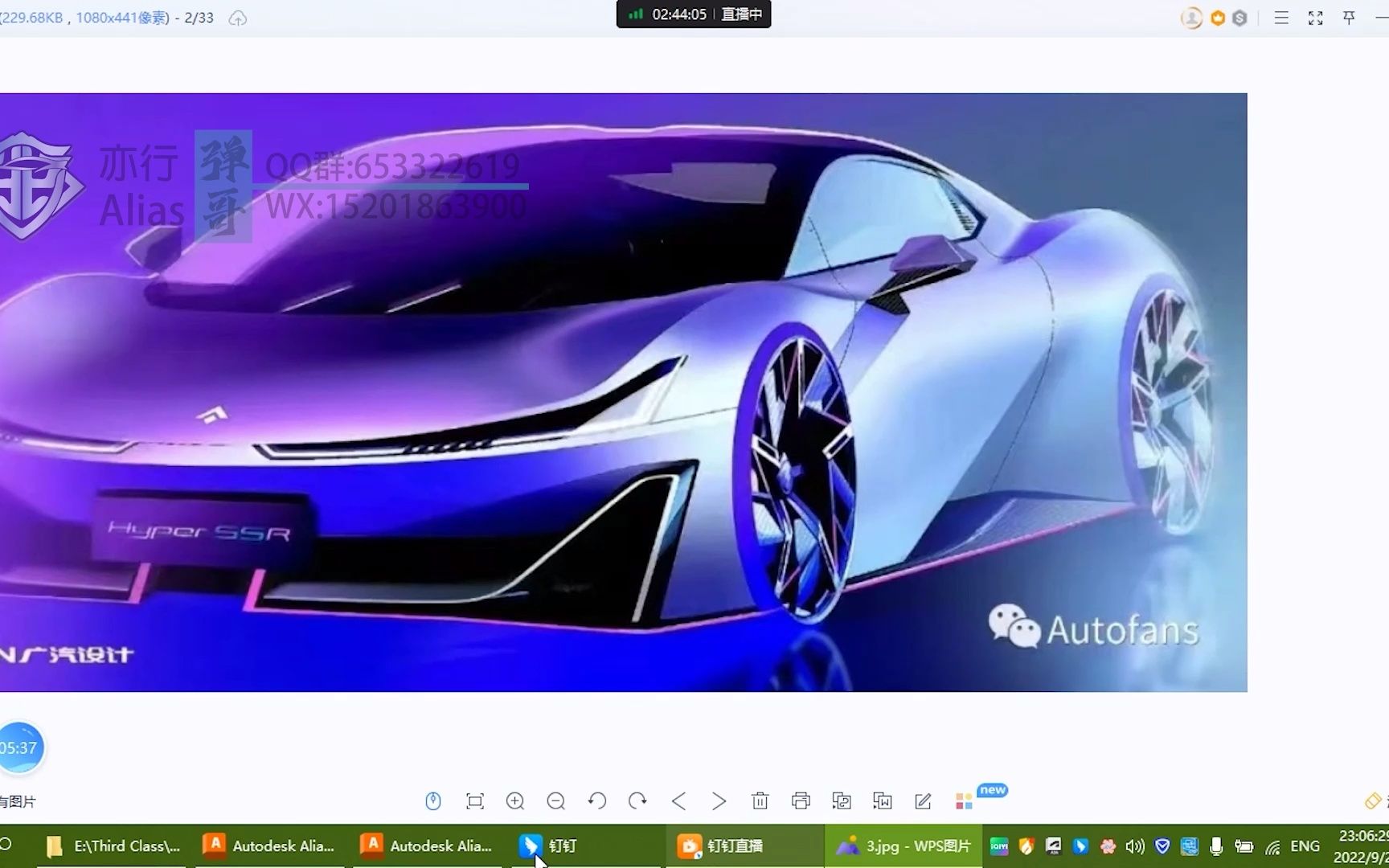The width and height of the screenshot is (1389, 868).
Task: Open the image edit tool
Action: (922, 800)
